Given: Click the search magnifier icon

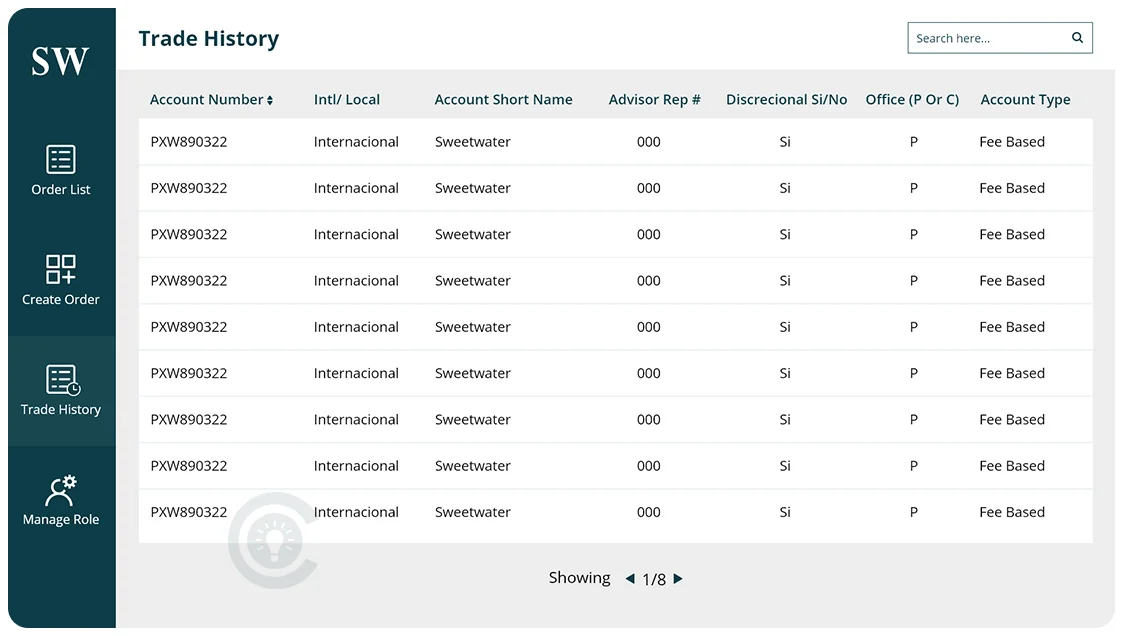Looking at the screenshot, I should click(x=1077, y=38).
